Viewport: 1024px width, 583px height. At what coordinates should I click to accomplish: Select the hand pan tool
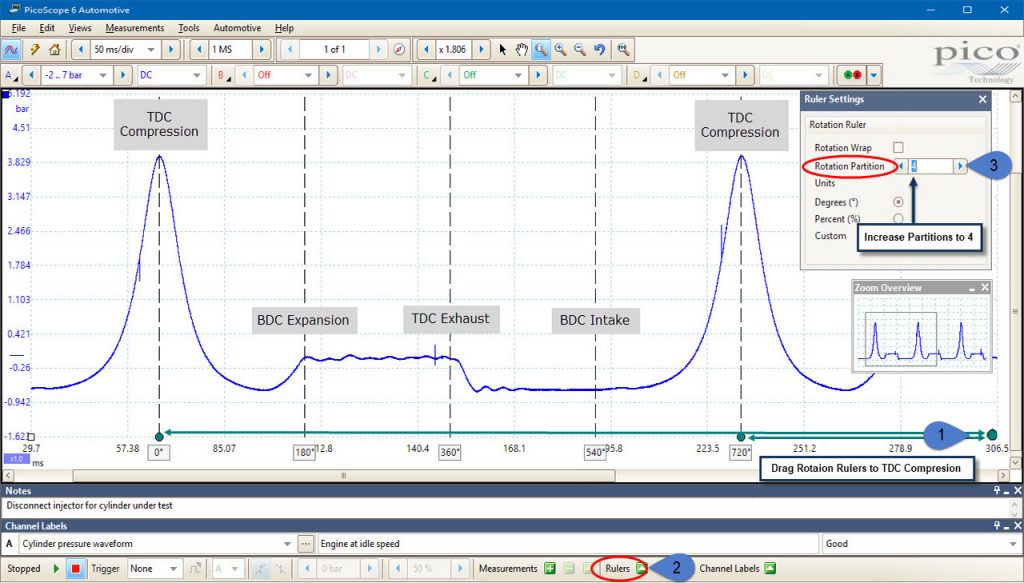point(521,50)
